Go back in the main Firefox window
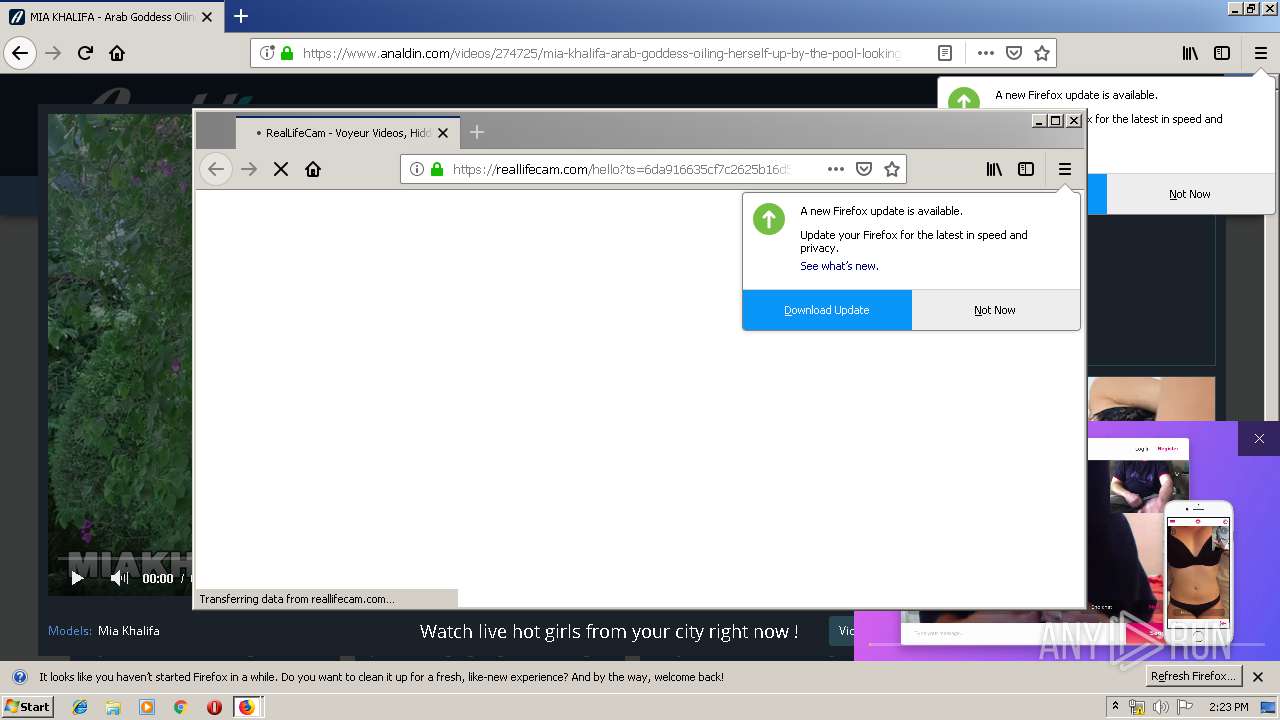The image size is (1280, 720). click(x=20, y=53)
